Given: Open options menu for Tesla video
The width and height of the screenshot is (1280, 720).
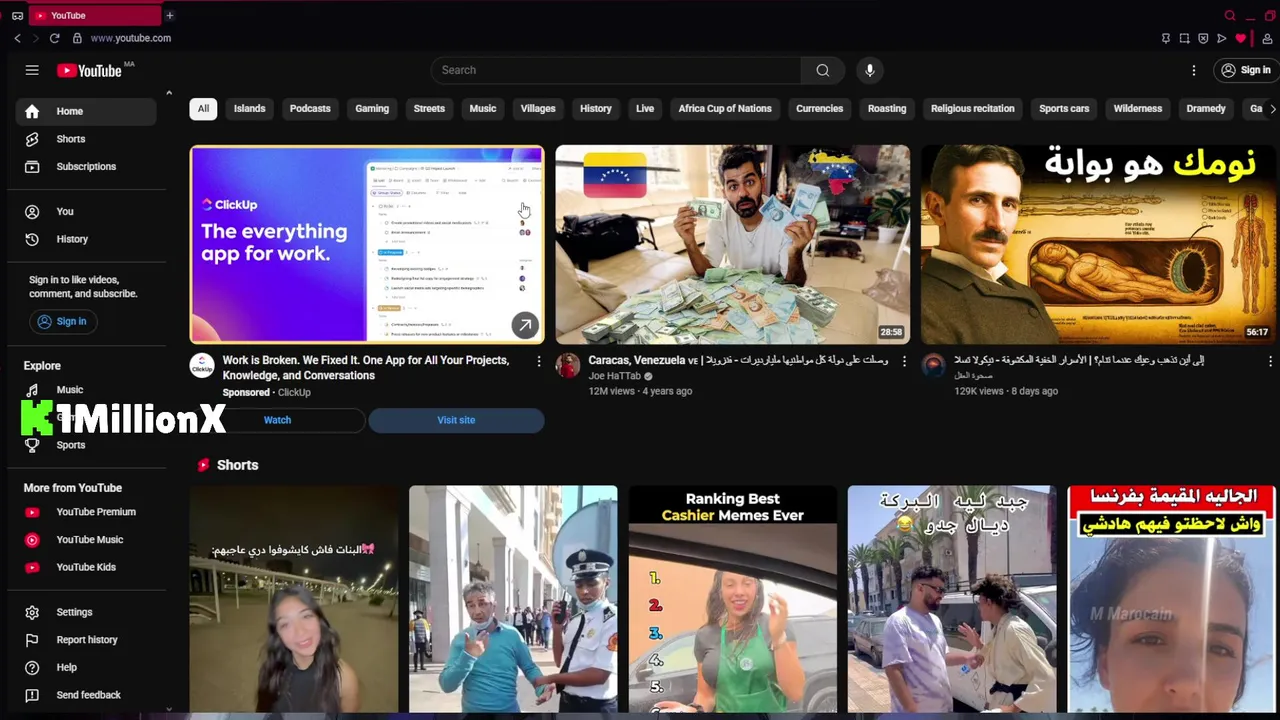Looking at the screenshot, I should coord(1270,361).
